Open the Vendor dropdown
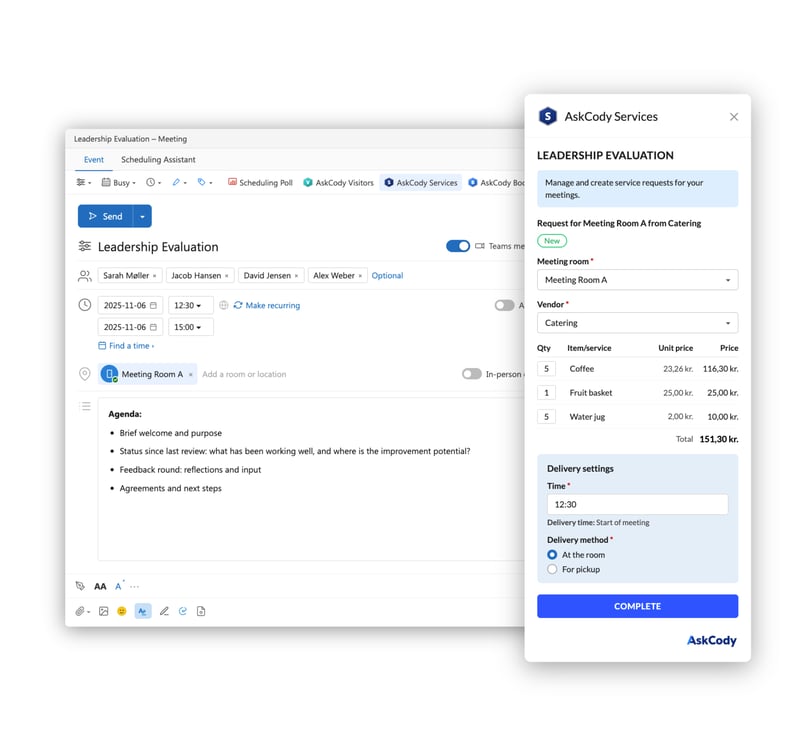Screen dimensions: 800x756 [x=637, y=323]
